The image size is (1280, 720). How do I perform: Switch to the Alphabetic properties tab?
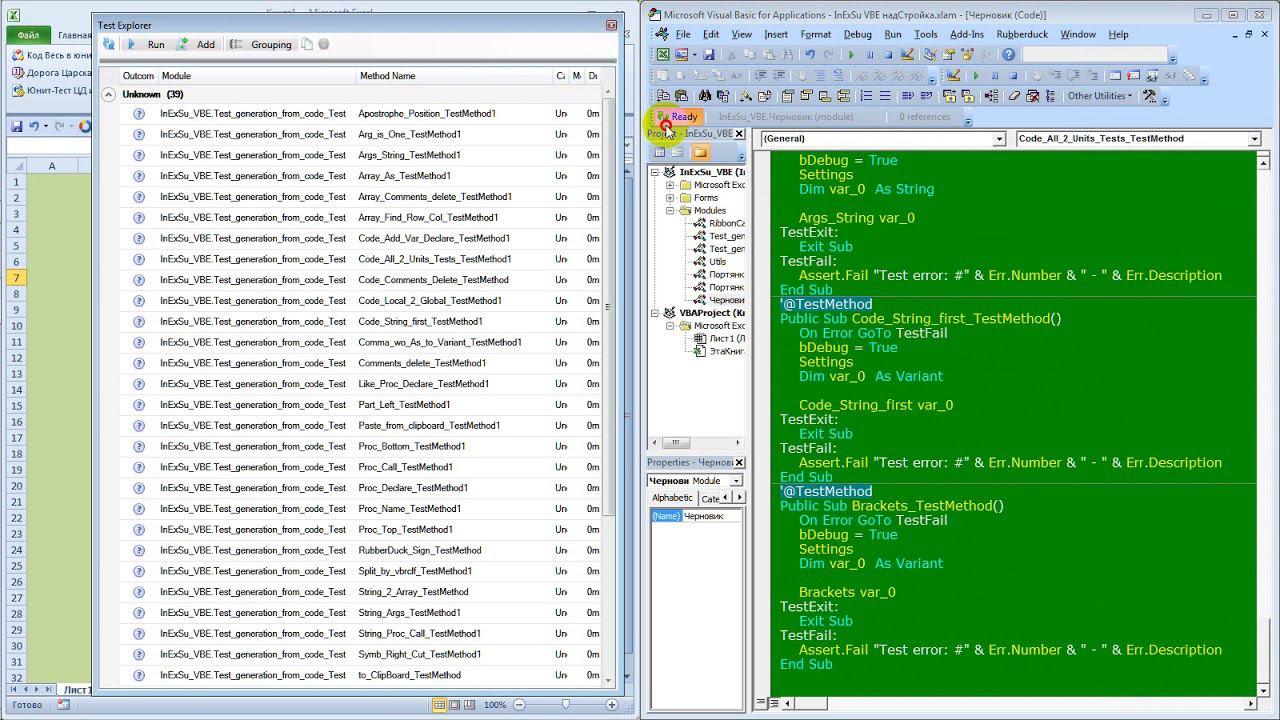[672, 498]
